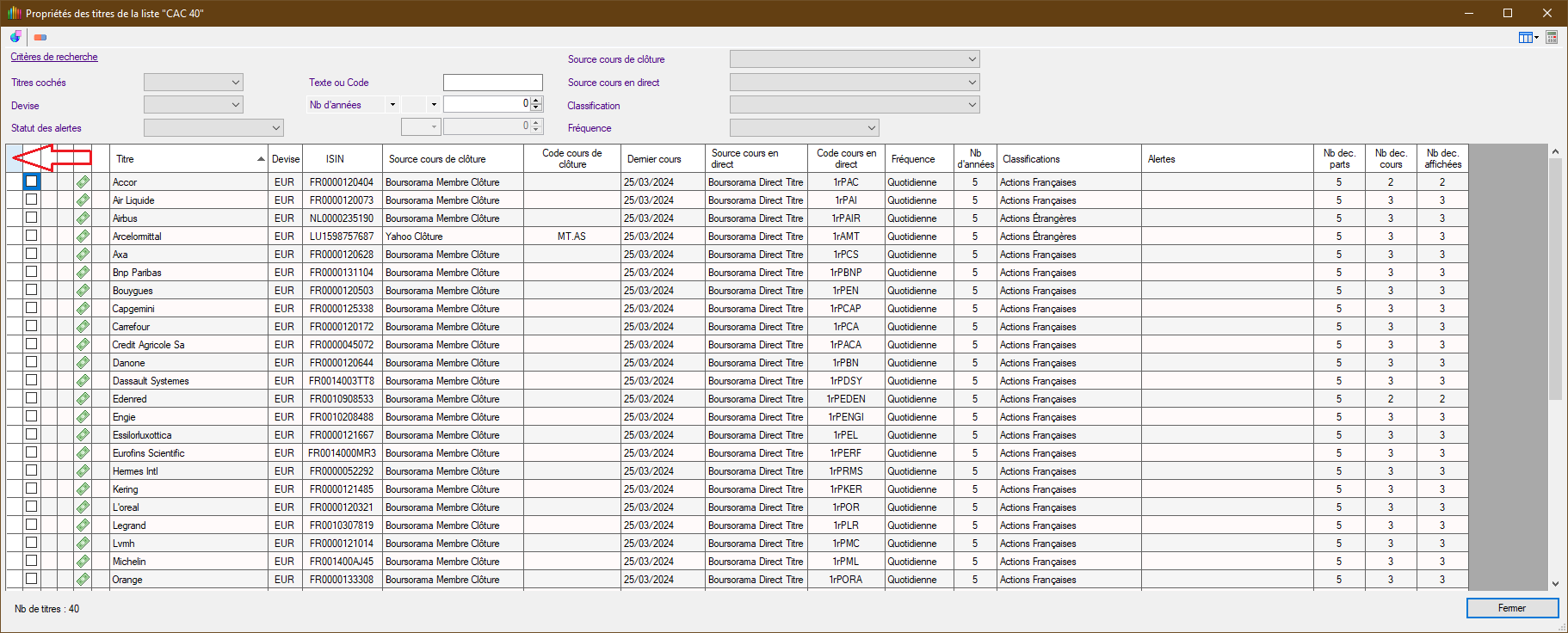Click the green tag icon for Carrefour
Screen dimensions: 1568x633
83,327
